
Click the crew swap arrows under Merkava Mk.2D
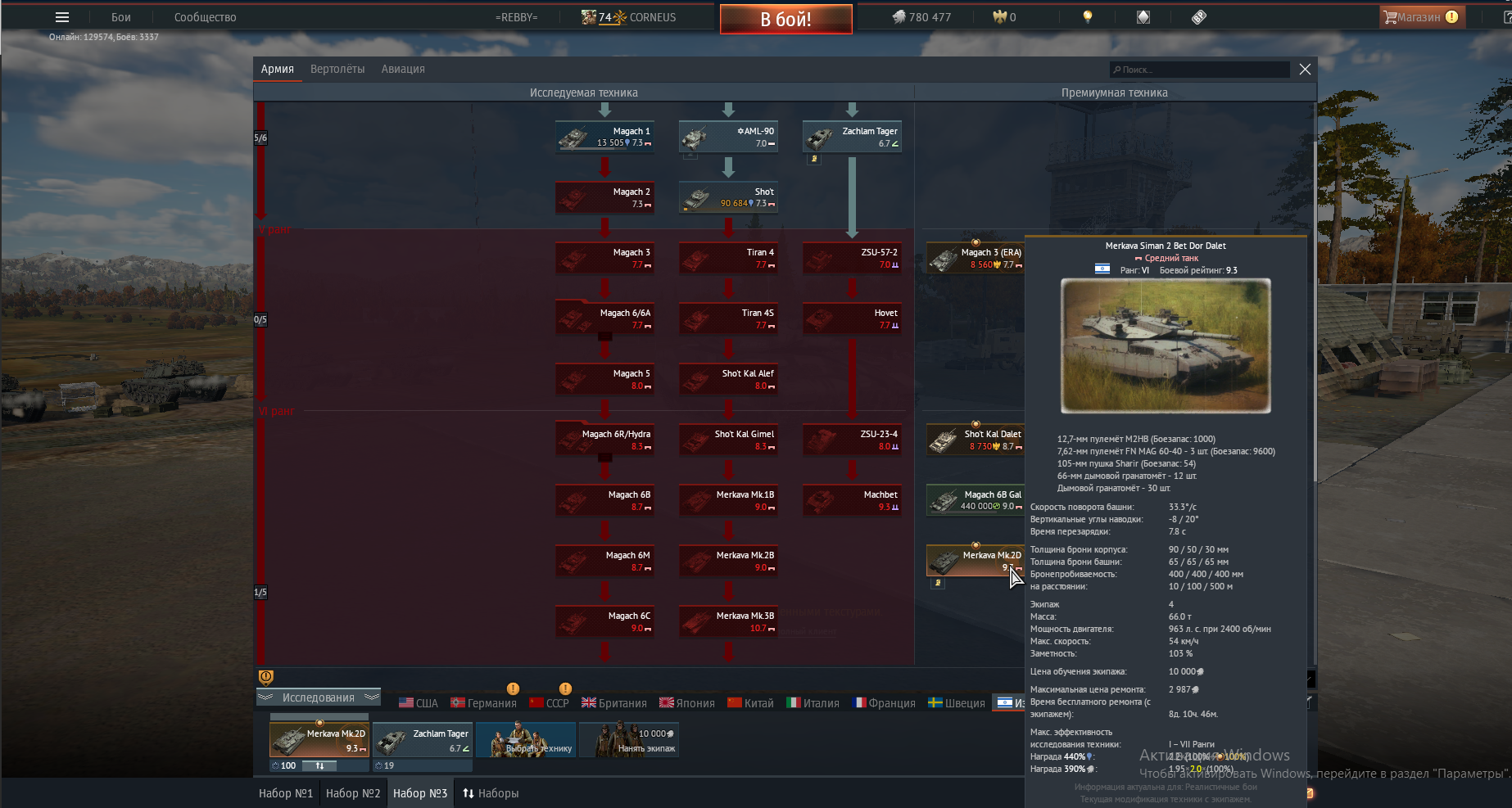click(x=320, y=765)
